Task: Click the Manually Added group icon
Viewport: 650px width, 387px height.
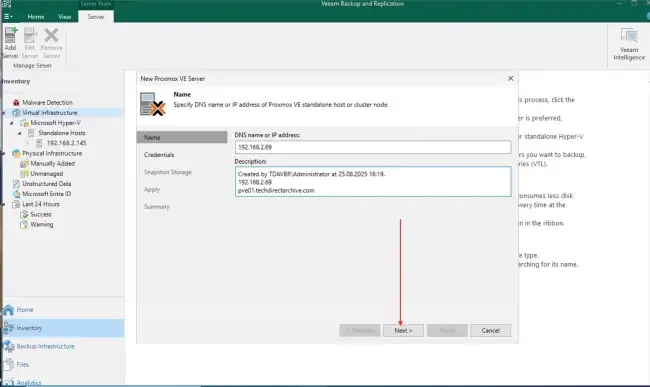Action: coord(24,164)
